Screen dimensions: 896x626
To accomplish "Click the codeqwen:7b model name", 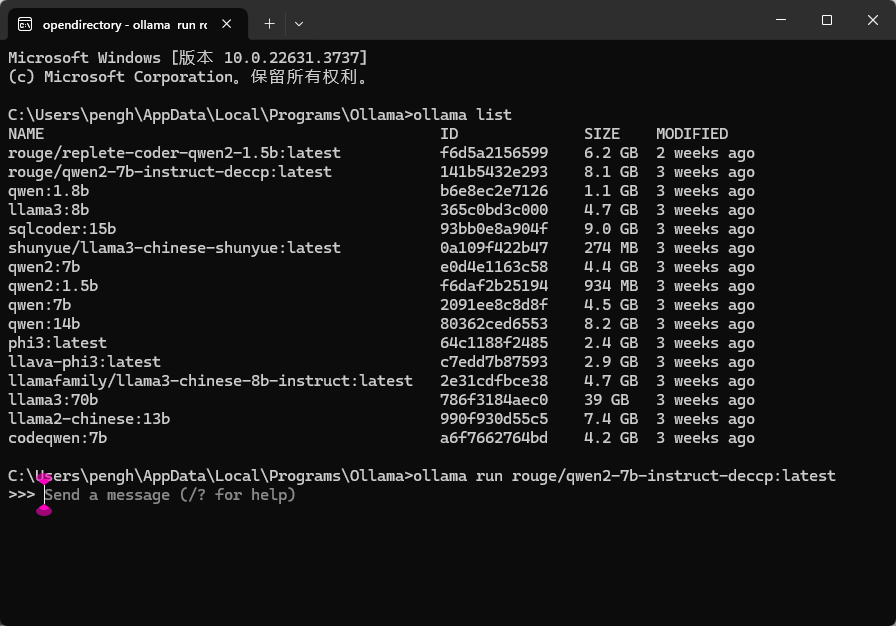I will coord(58,438).
